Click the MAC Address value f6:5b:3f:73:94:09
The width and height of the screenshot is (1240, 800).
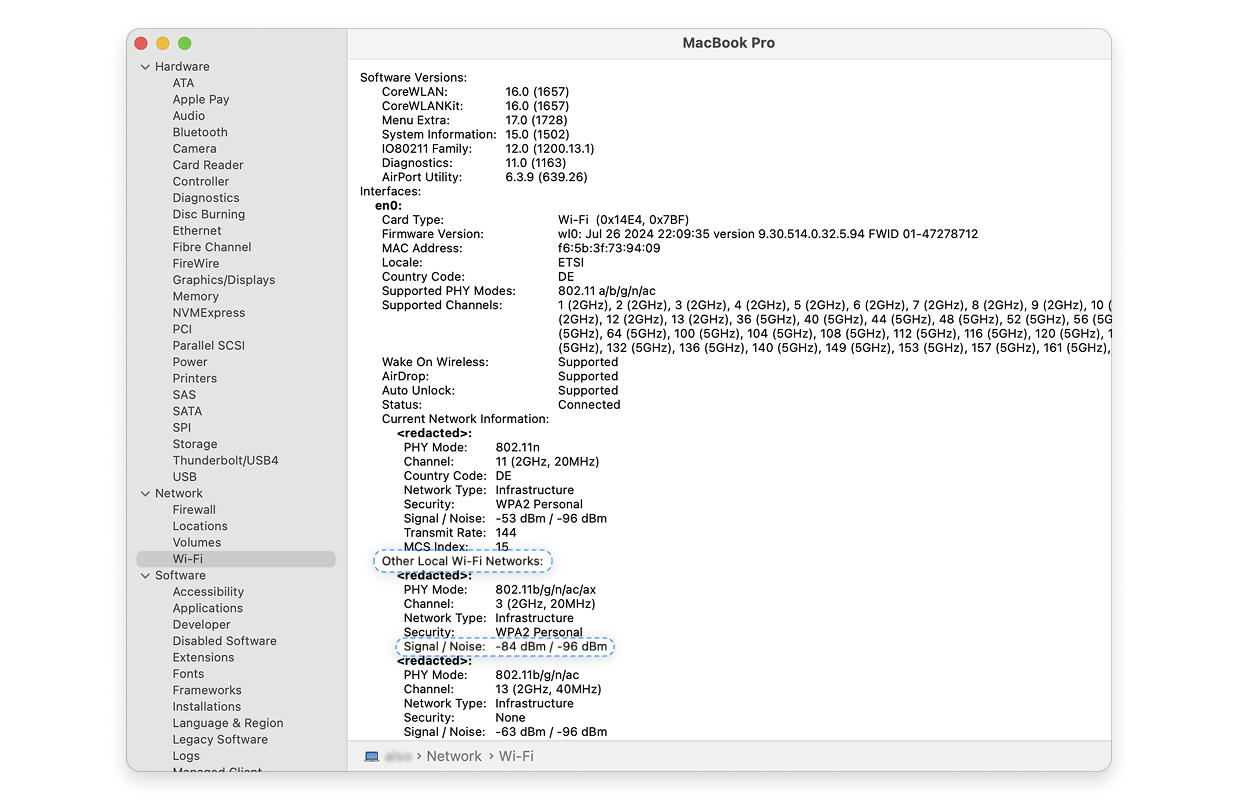[609, 248]
